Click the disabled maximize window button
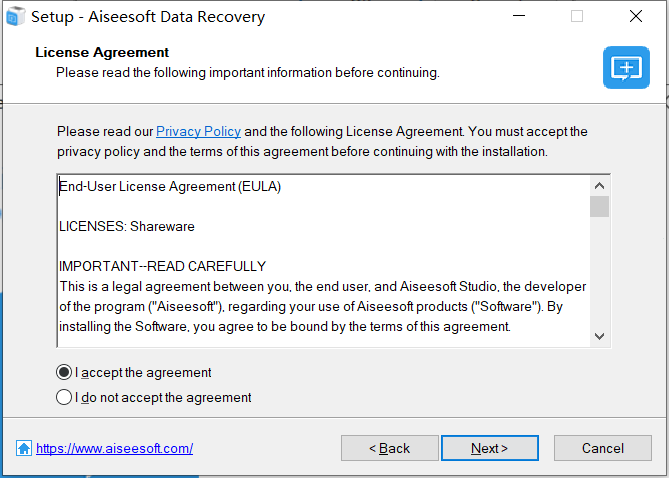Image resolution: width=669 pixels, height=478 pixels. [x=577, y=16]
